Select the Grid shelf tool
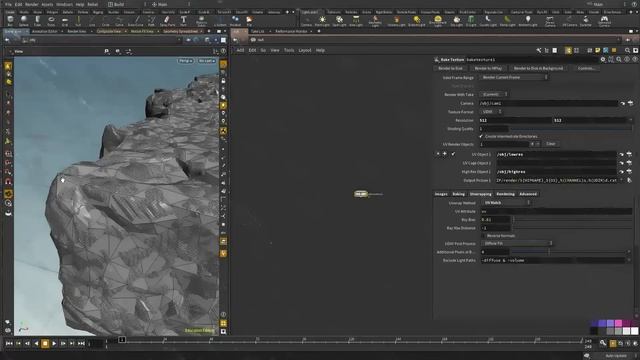 coord(65,20)
